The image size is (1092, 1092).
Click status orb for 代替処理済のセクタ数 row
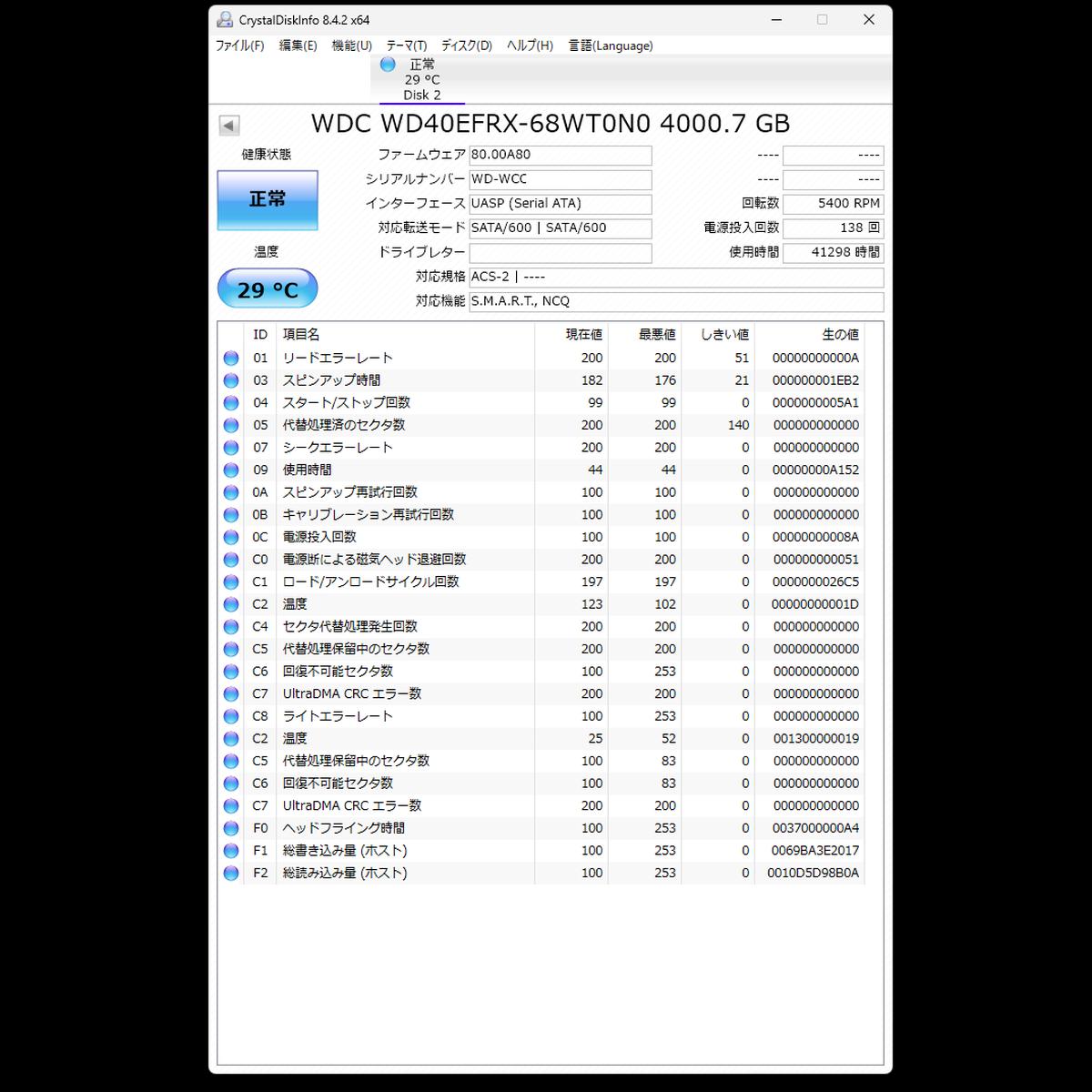coord(231,426)
